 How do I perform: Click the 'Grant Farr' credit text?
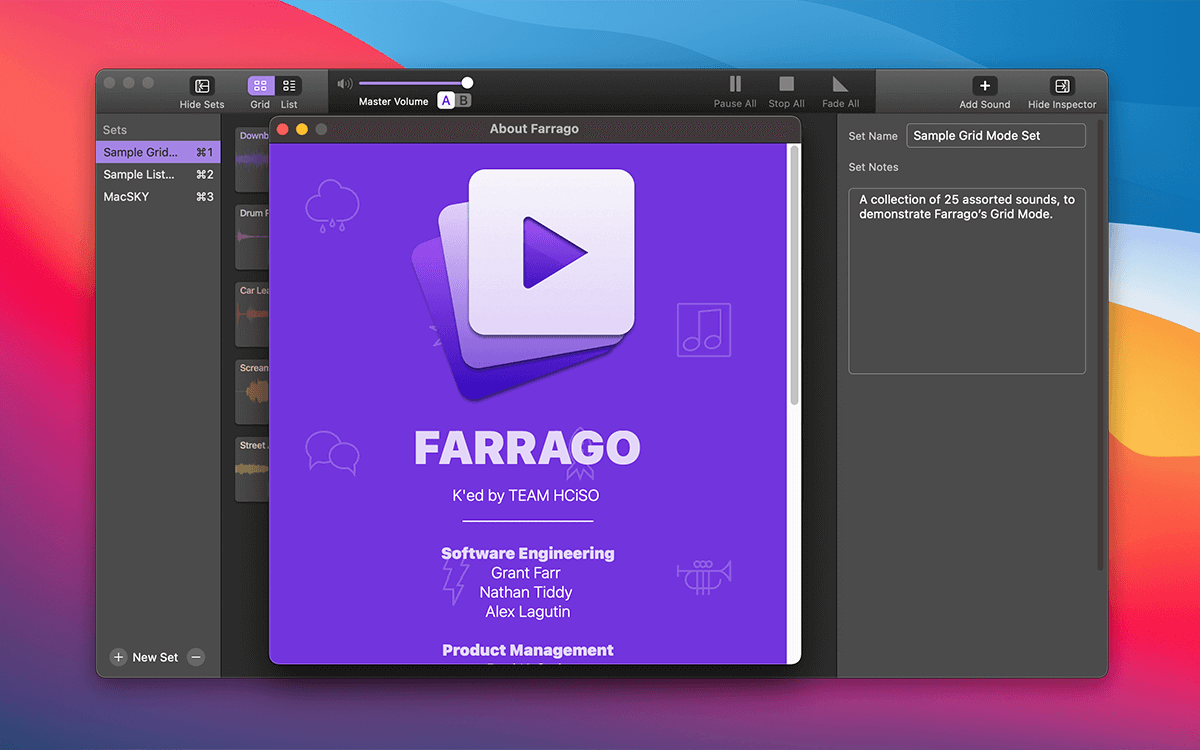click(x=526, y=573)
